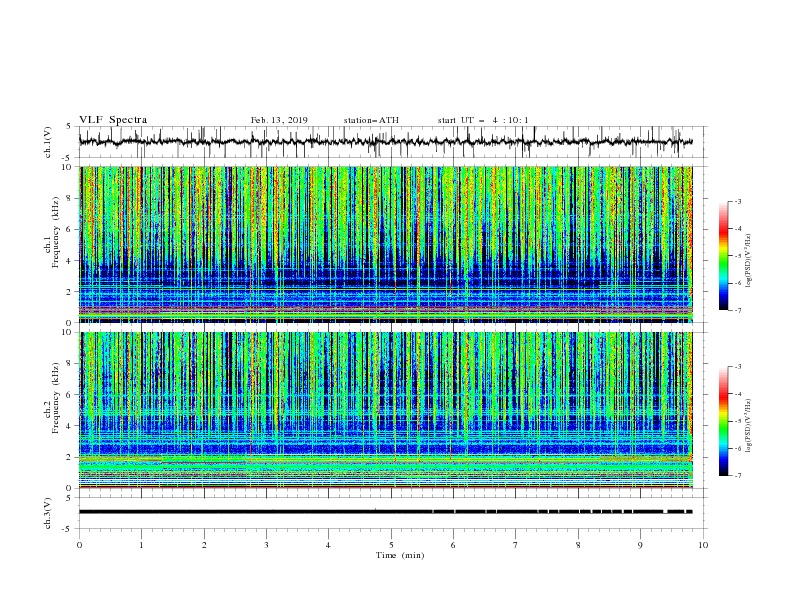Viewport: 792px width, 612px height.
Task: Click the time axis tick label '3'
Action: click(266, 545)
